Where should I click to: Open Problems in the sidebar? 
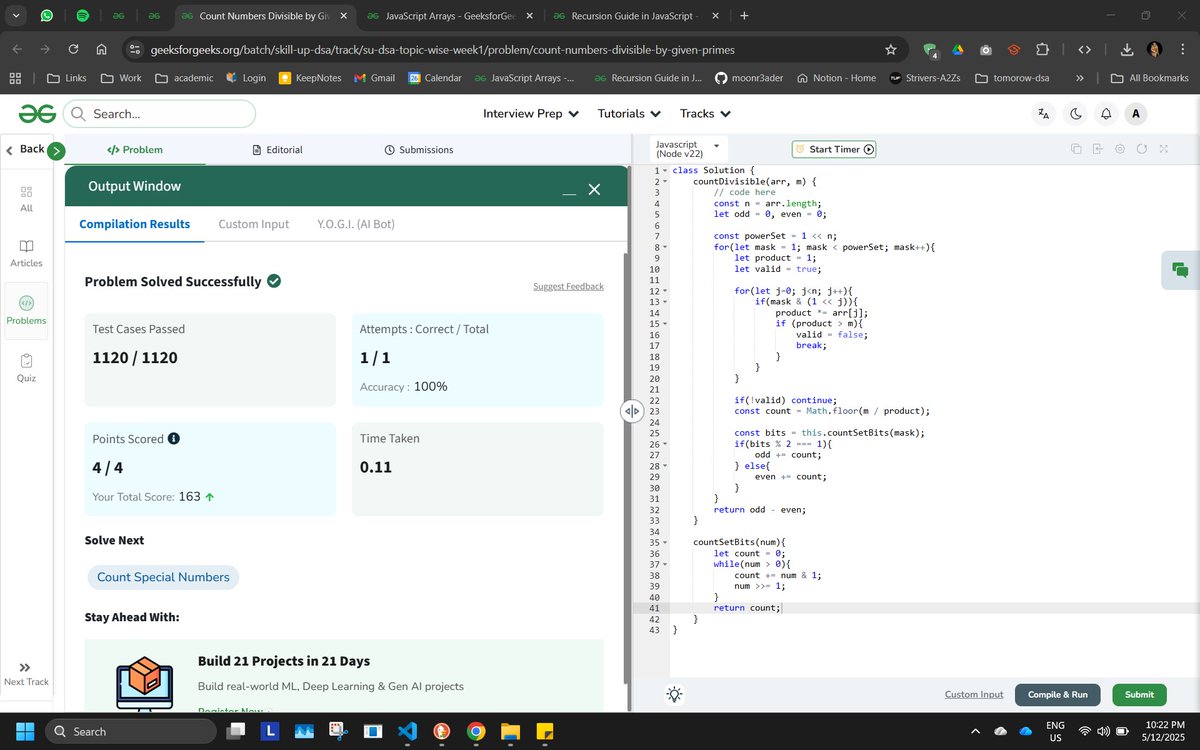27,311
